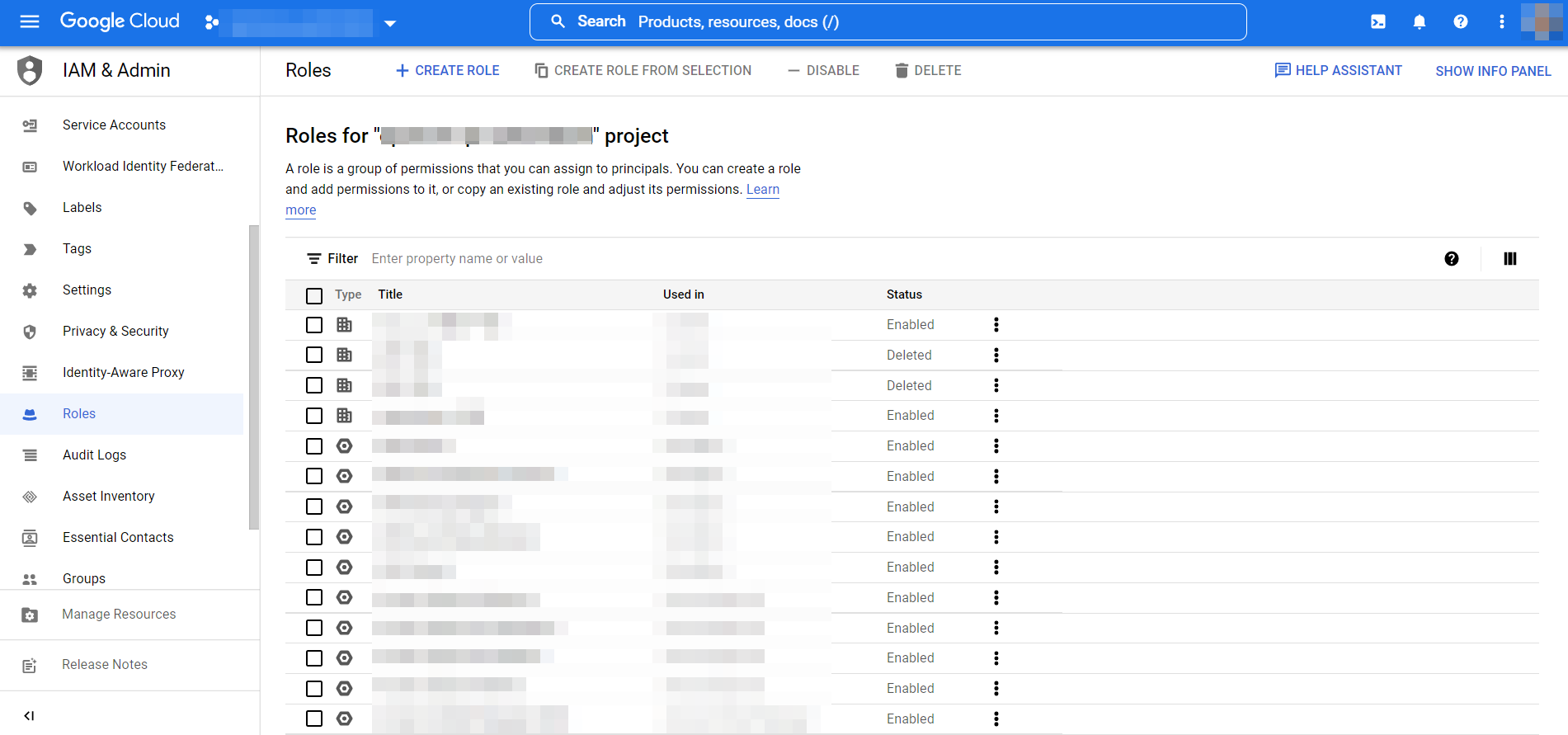Open the notifications bell
This screenshot has width=1568, height=735.
click(x=1420, y=22)
